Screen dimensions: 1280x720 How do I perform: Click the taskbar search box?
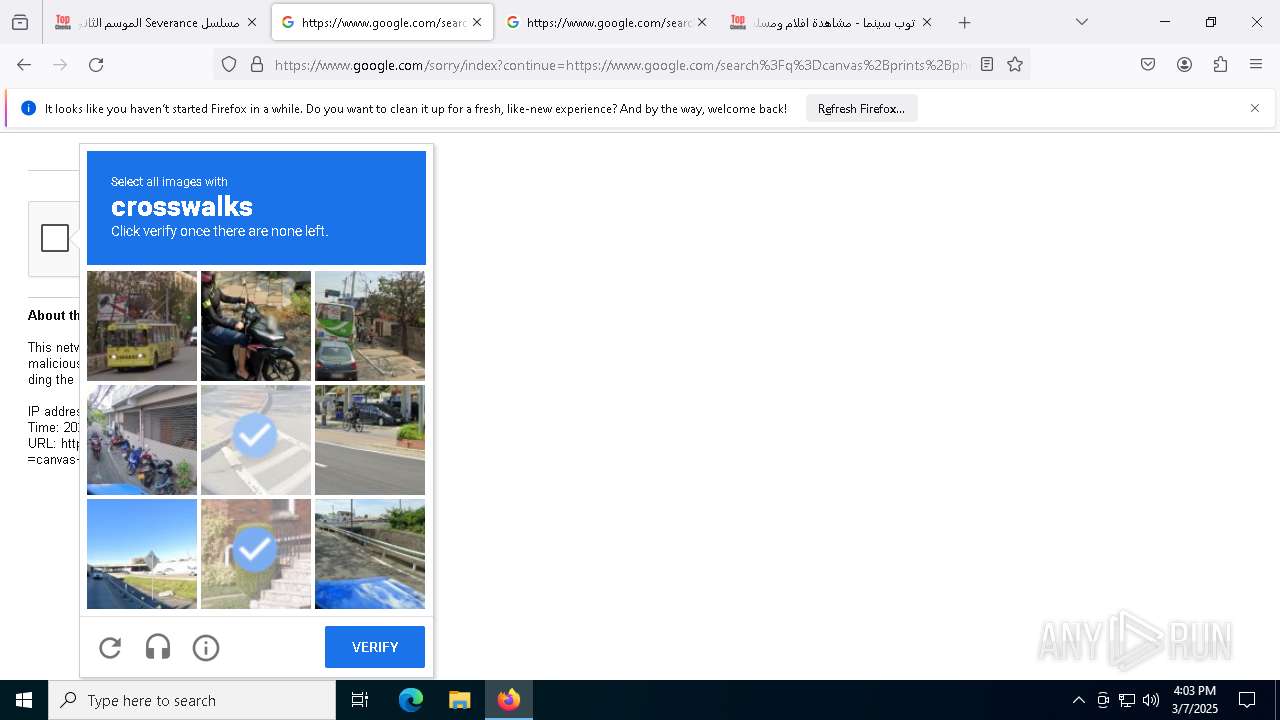coord(192,700)
